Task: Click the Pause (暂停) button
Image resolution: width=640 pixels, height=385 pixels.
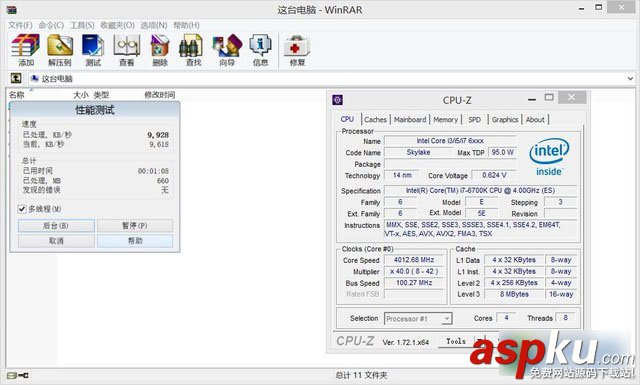Action: click(x=135, y=225)
